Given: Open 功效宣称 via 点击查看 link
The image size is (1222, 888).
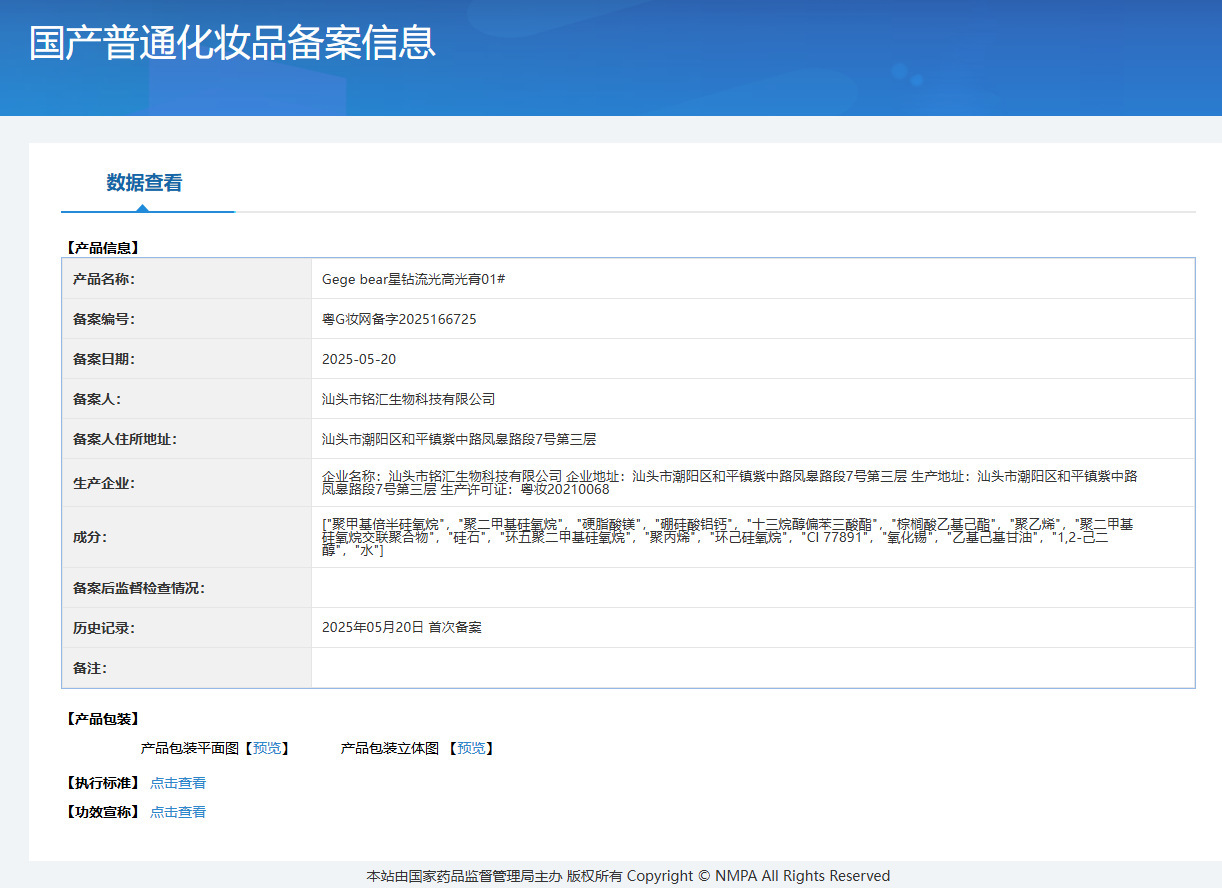Looking at the screenshot, I should (178, 812).
